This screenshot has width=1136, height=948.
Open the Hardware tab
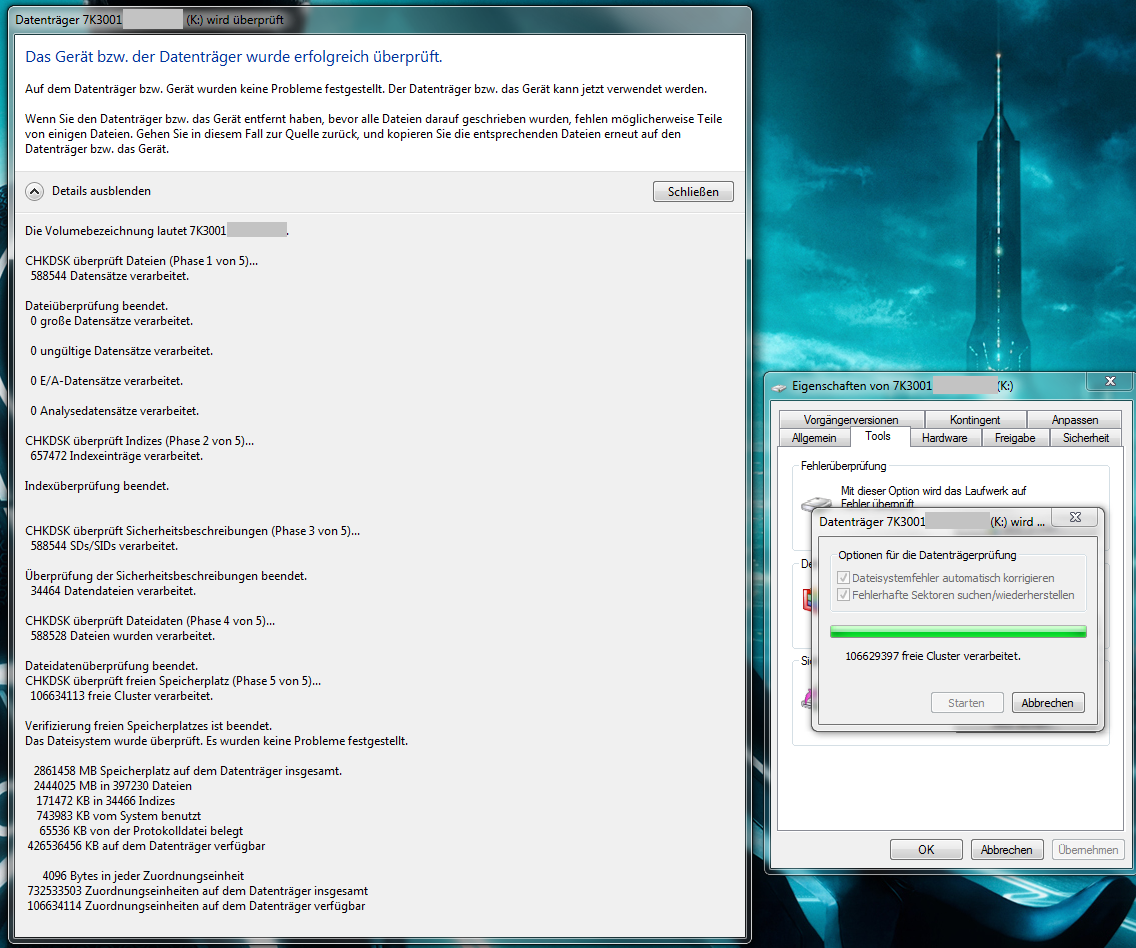click(944, 438)
